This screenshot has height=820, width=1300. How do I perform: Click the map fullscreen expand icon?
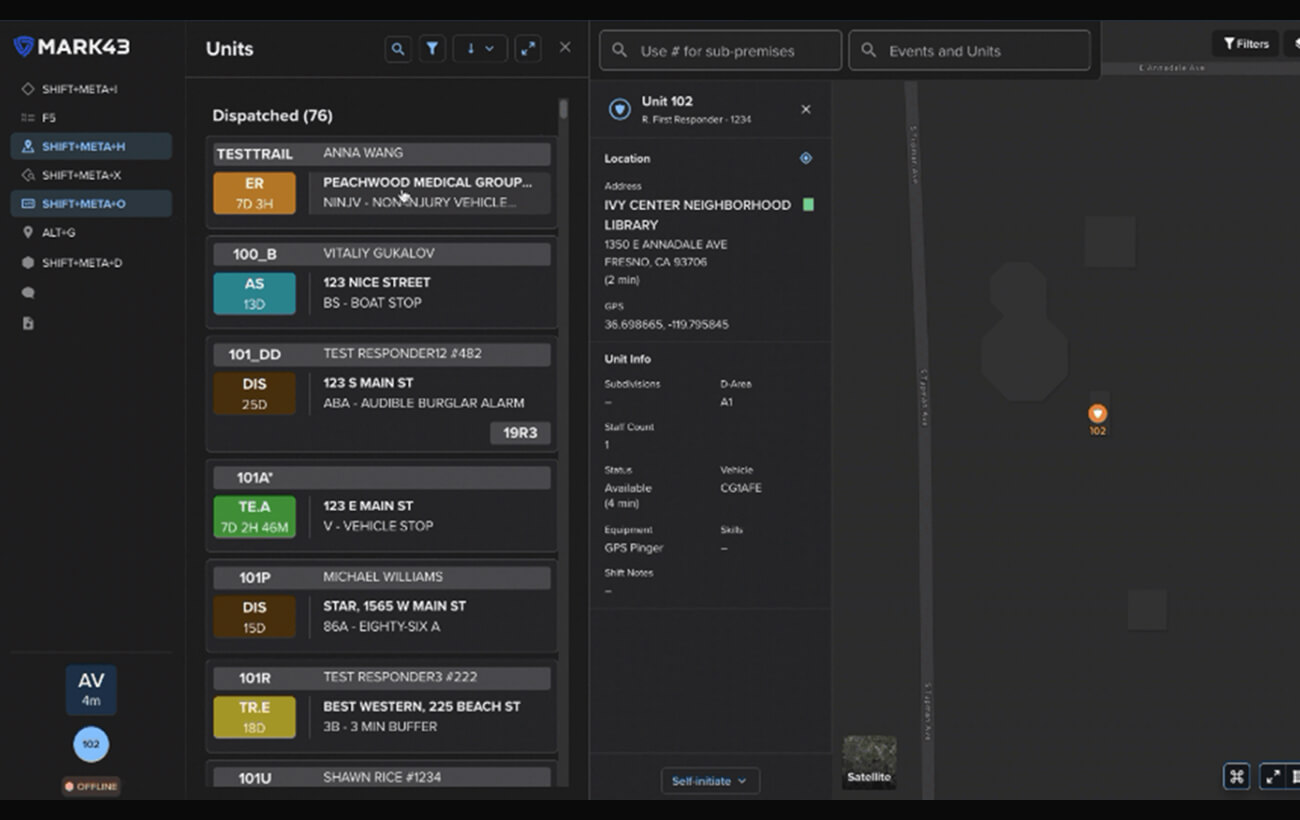1272,776
